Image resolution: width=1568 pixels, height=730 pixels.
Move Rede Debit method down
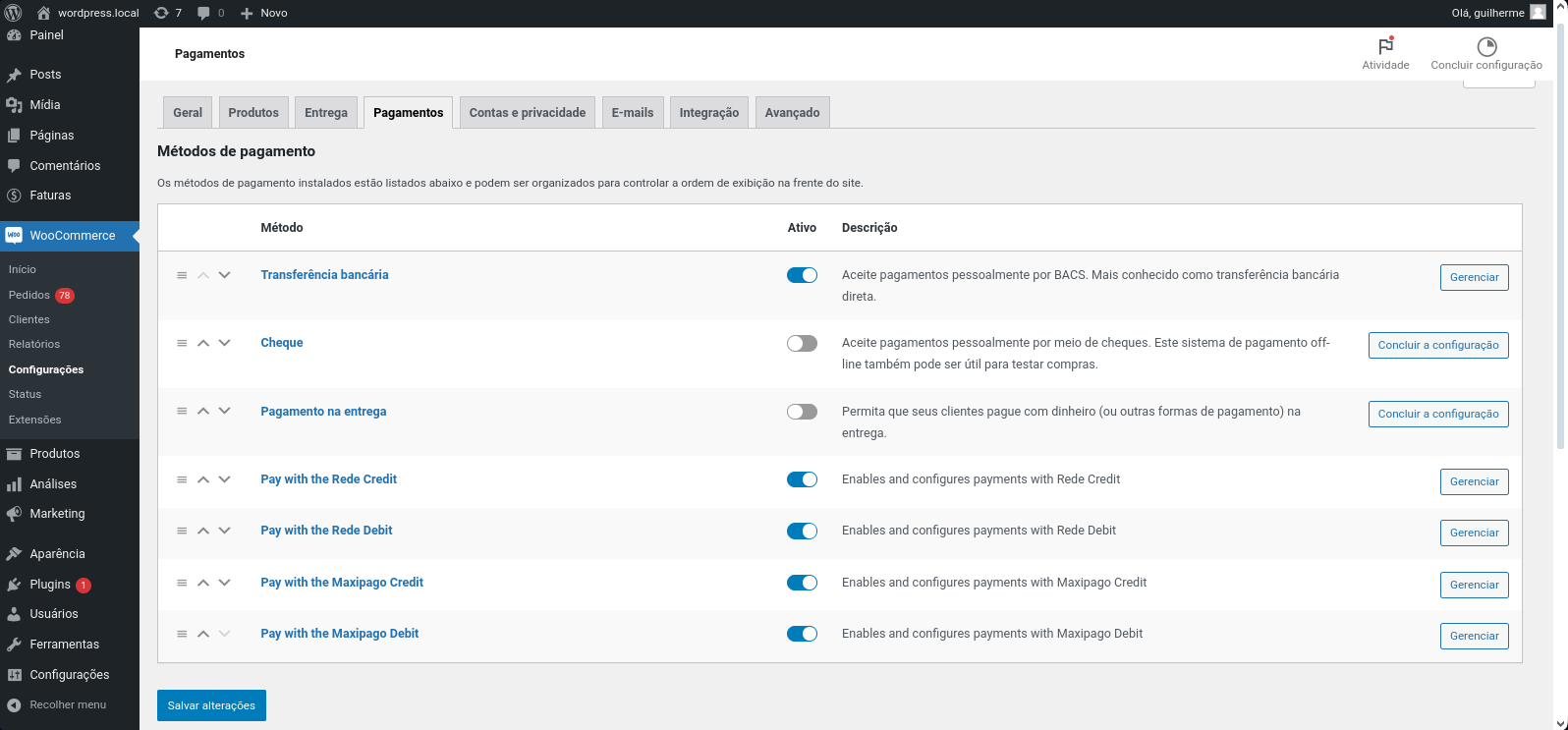click(x=225, y=531)
